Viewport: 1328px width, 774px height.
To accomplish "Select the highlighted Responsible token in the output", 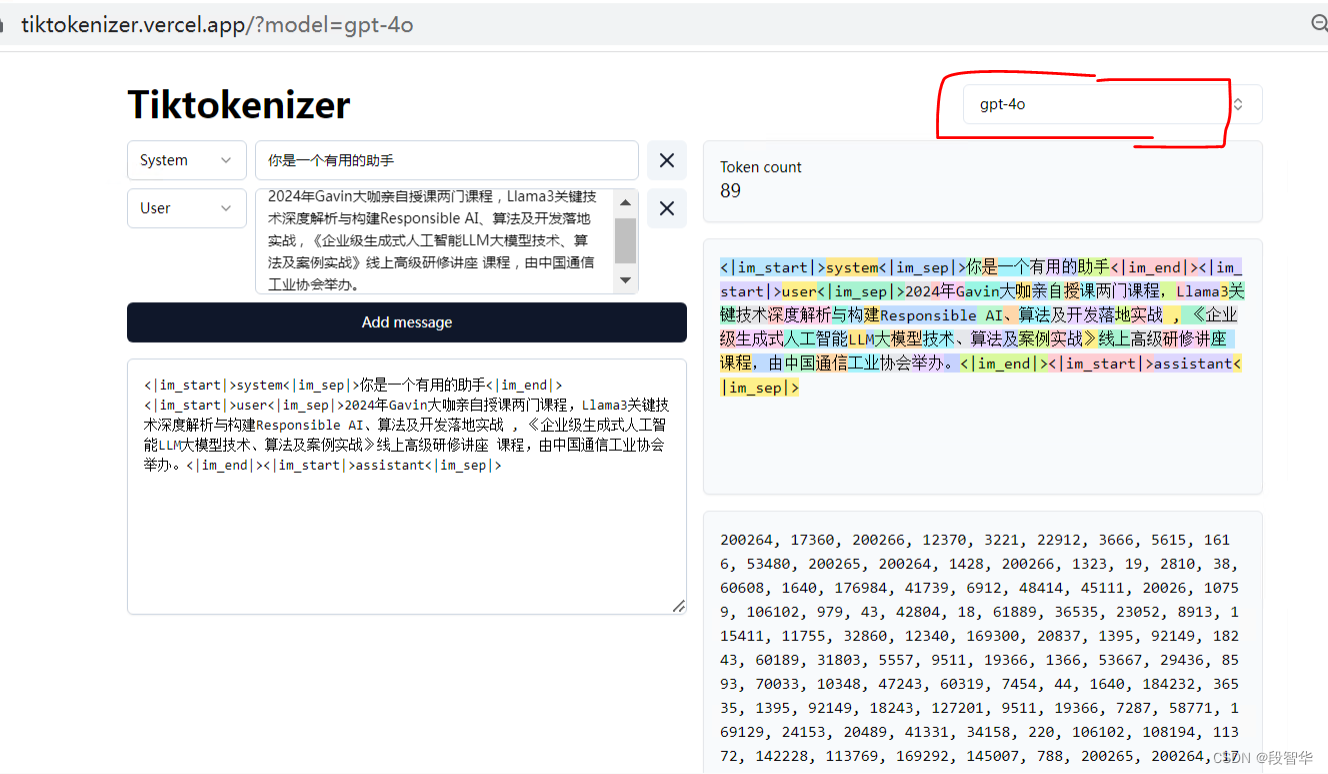I will tap(928, 315).
